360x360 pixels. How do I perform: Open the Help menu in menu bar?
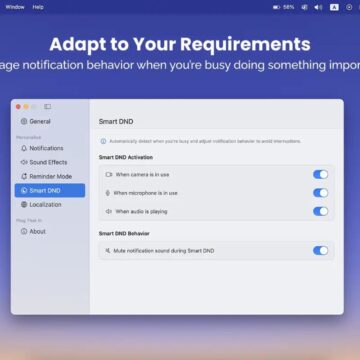click(x=38, y=7)
